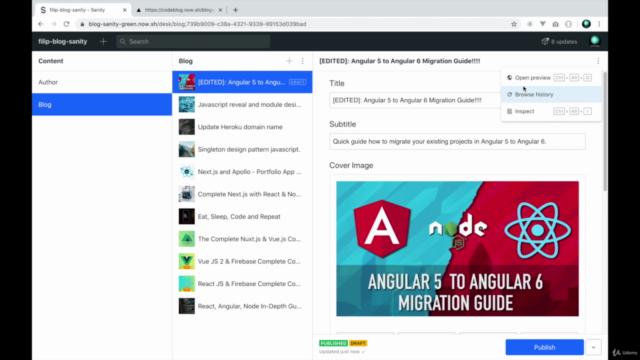Viewport: 640px width, 360px height.
Task: Bookmark this page with the star icon
Action: pos(514,24)
